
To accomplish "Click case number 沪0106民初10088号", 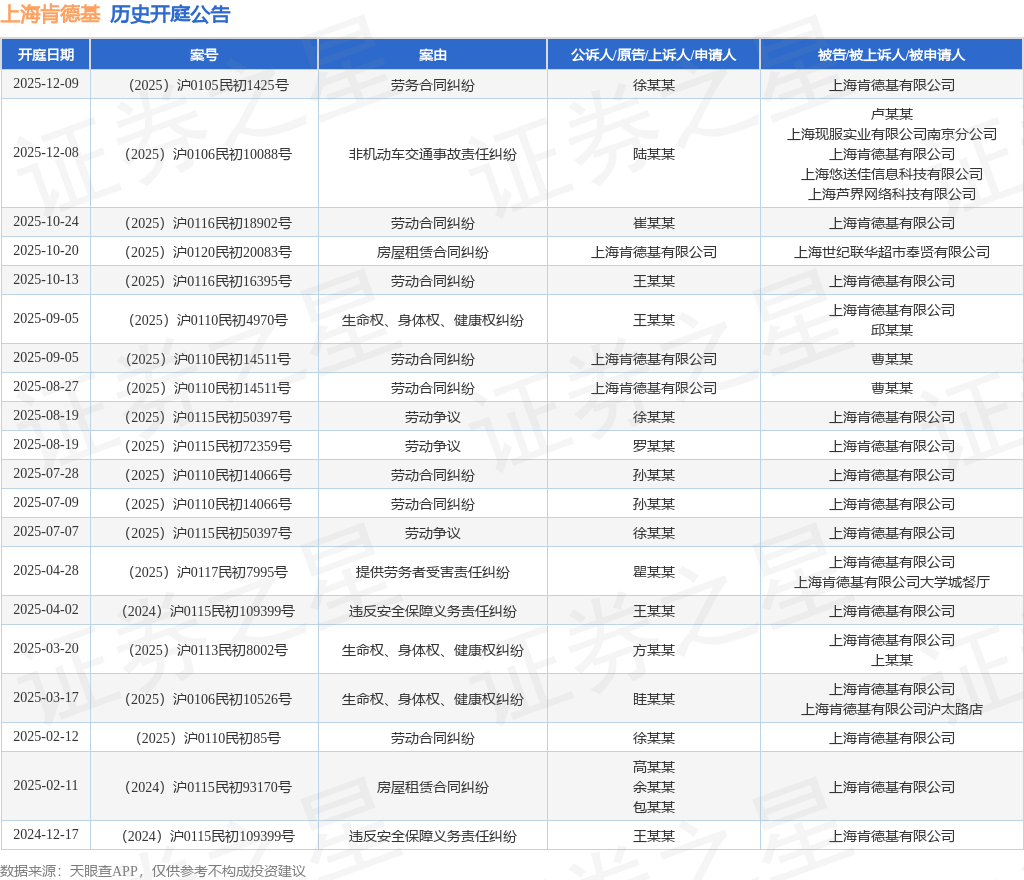I will [208, 154].
